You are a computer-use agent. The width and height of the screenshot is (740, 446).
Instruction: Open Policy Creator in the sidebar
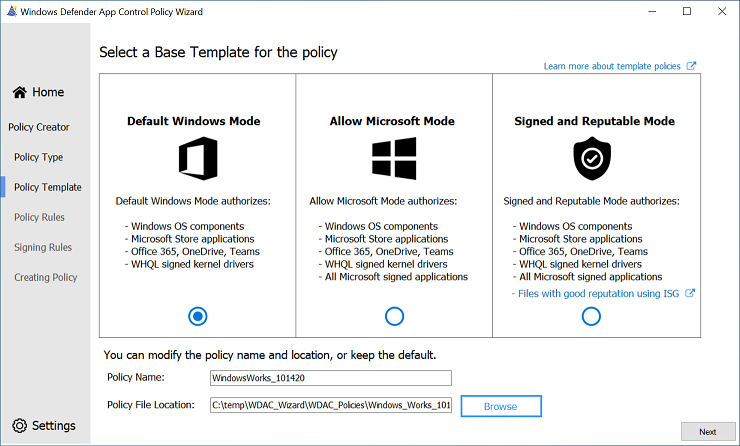tap(39, 127)
